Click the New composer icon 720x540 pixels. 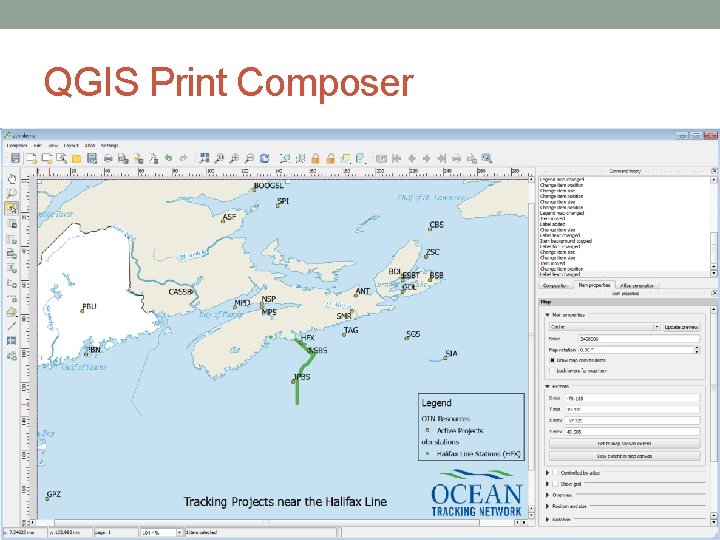[31, 158]
